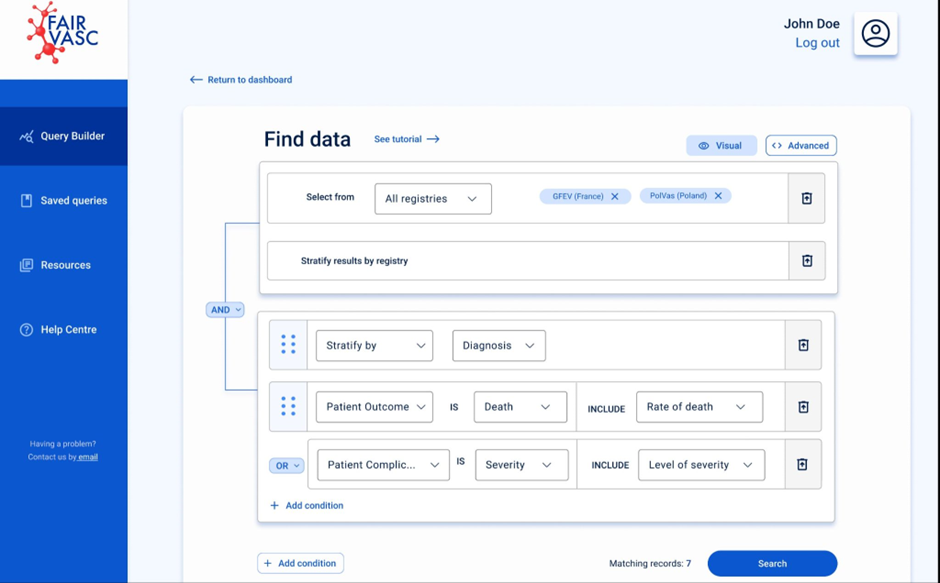Open the Severity value dropdown
This screenshot has height=583, width=940.
tap(522, 465)
